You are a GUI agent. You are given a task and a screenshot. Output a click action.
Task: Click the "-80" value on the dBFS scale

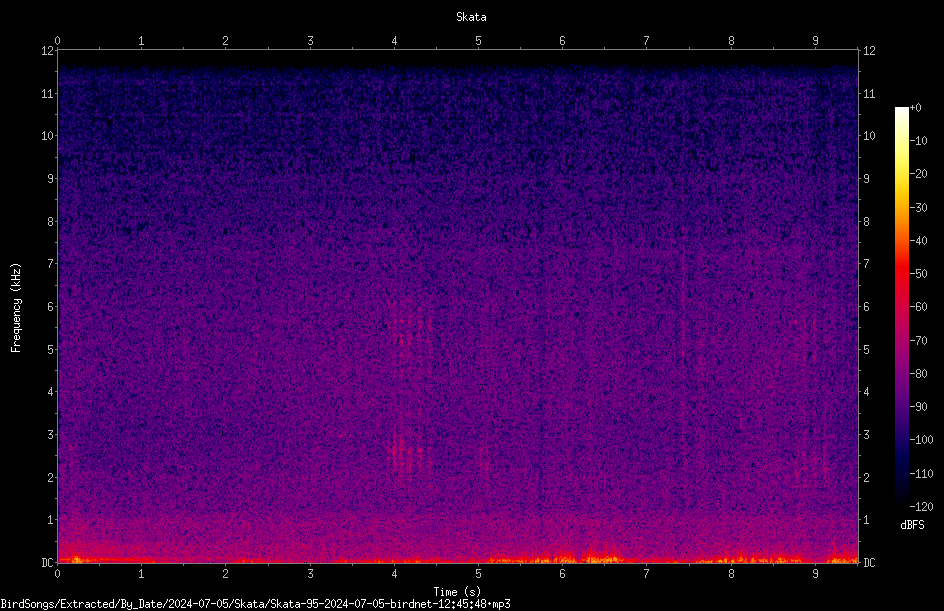[918, 374]
